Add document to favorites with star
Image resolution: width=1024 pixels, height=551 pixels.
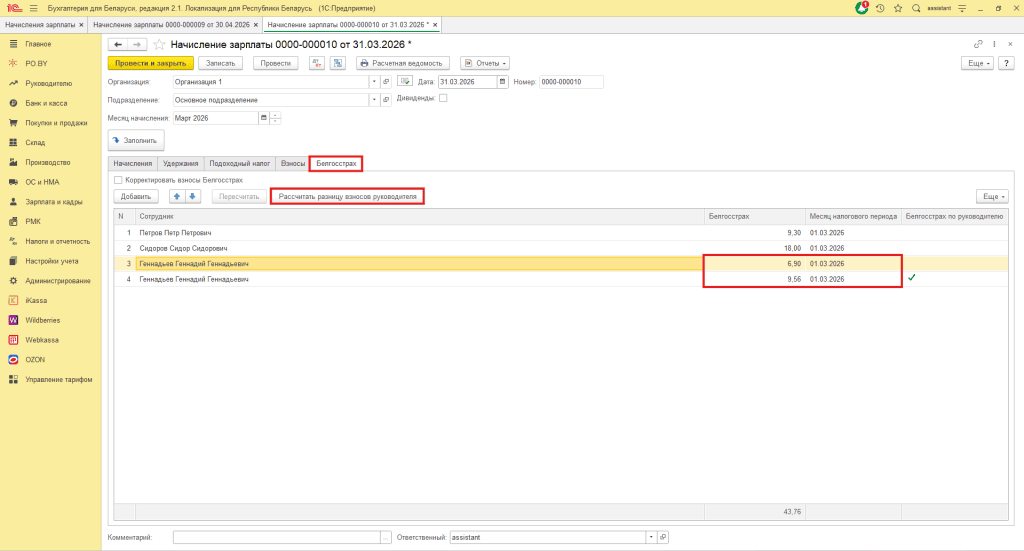[x=159, y=44]
